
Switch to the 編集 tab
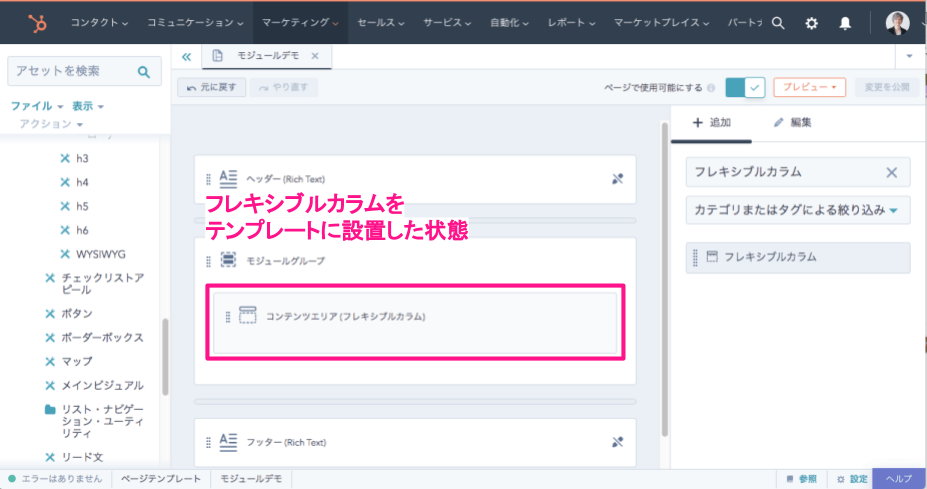(x=793, y=123)
